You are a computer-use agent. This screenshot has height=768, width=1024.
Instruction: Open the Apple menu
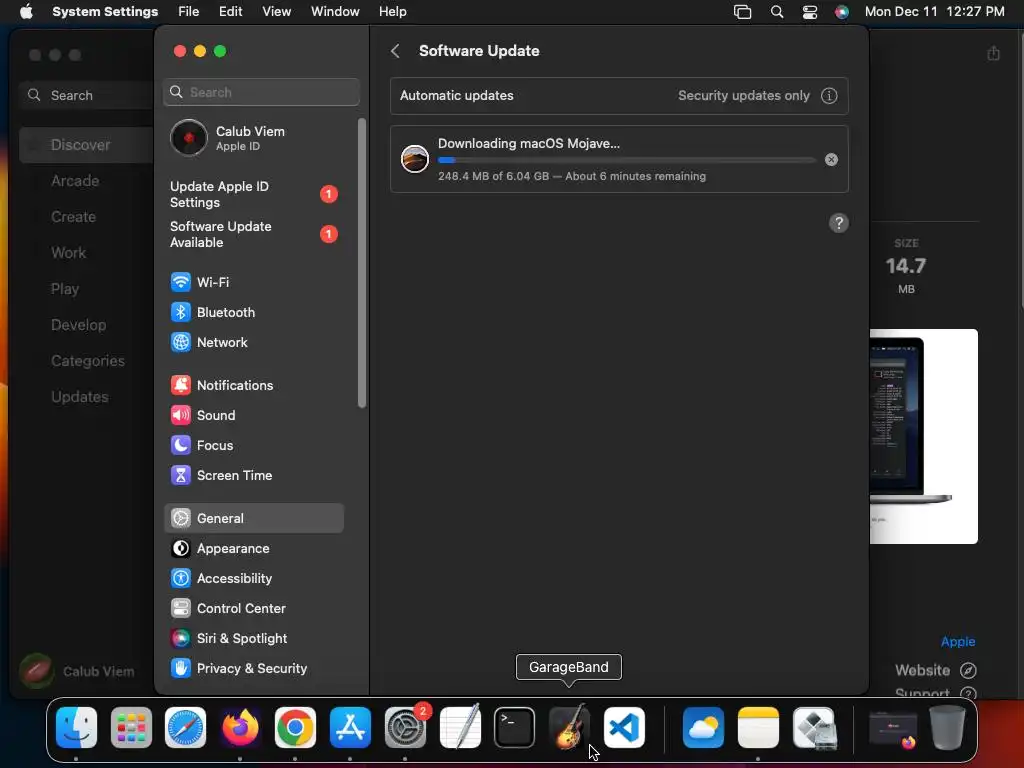[26, 12]
